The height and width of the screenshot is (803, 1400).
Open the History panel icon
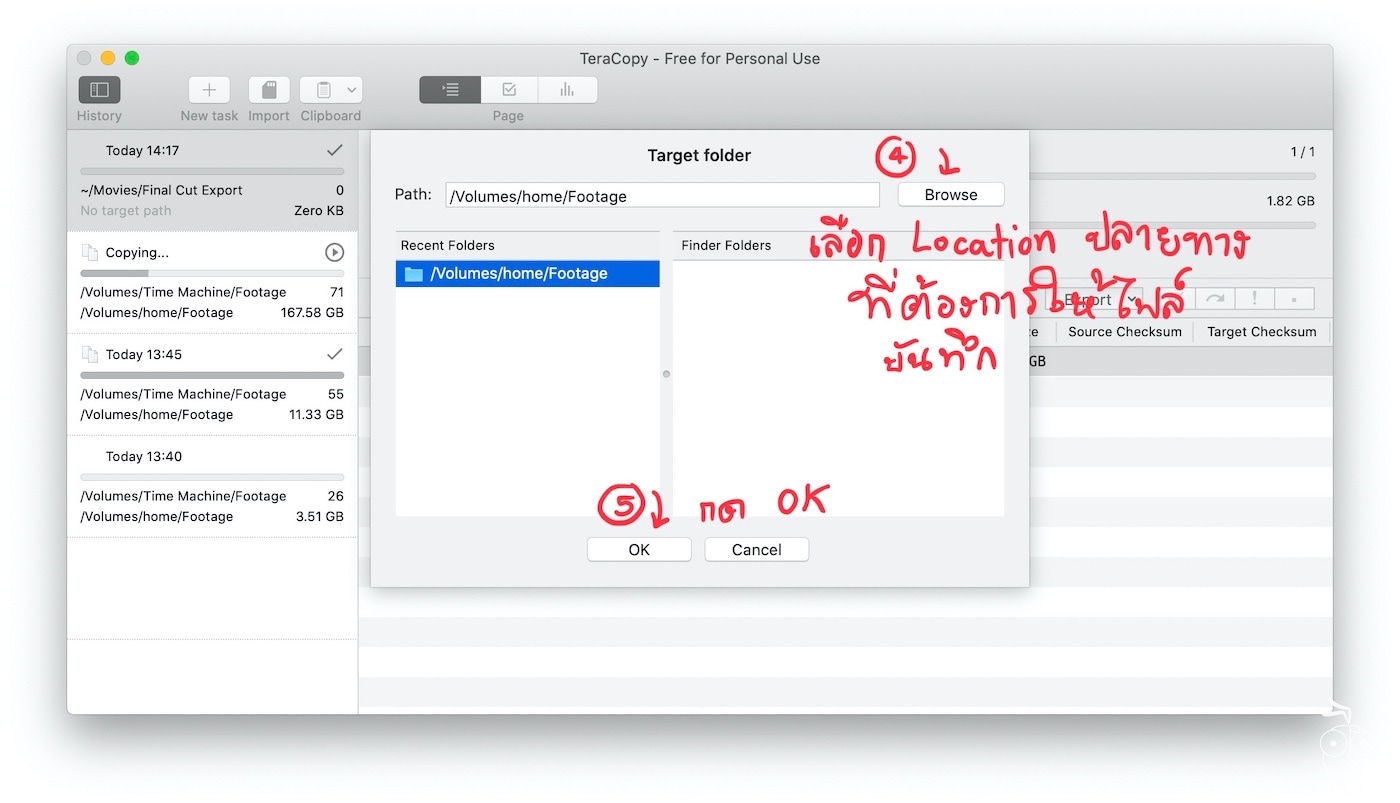pyautogui.click(x=99, y=89)
